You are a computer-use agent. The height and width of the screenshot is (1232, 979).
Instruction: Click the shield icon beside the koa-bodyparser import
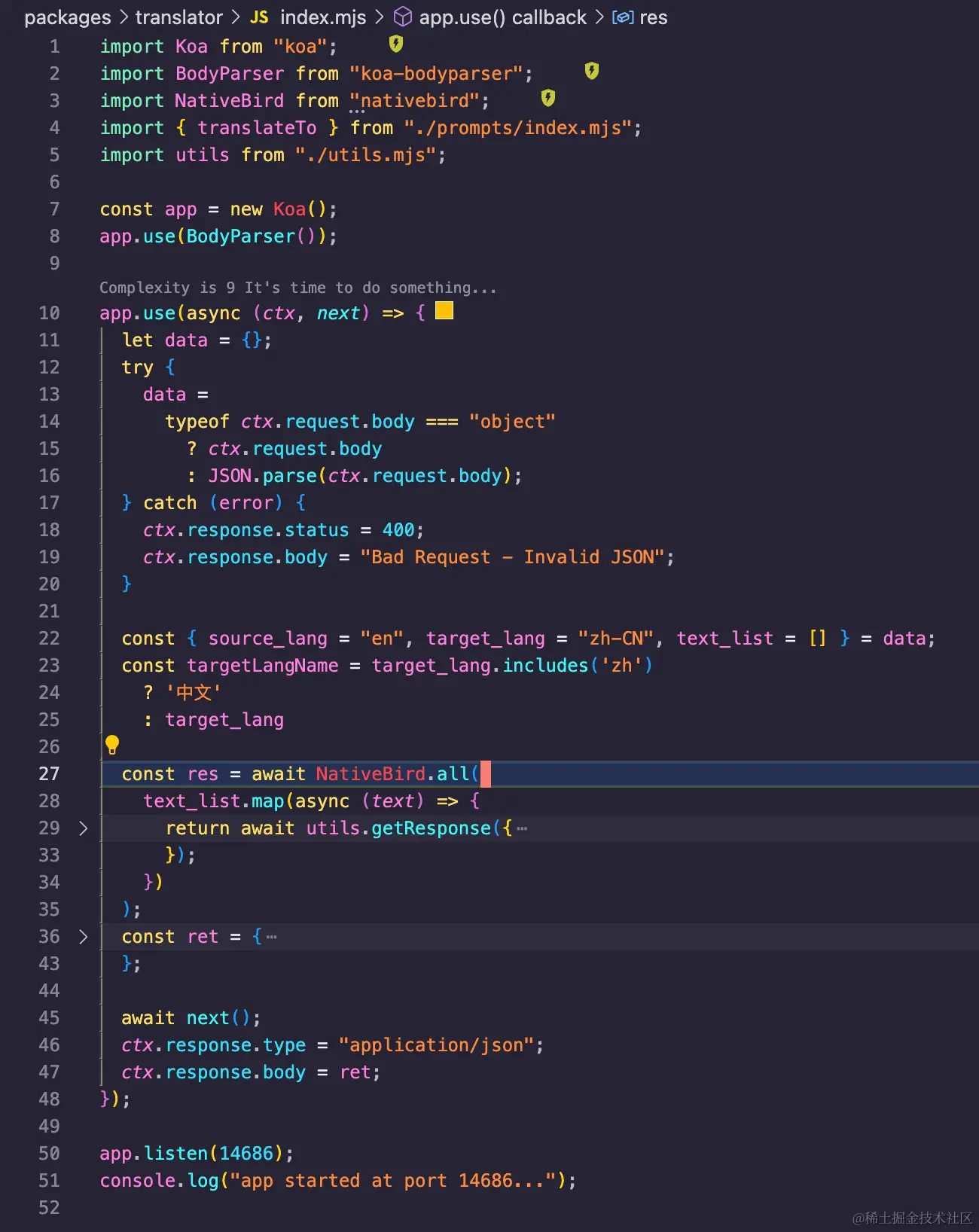(x=592, y=71)
